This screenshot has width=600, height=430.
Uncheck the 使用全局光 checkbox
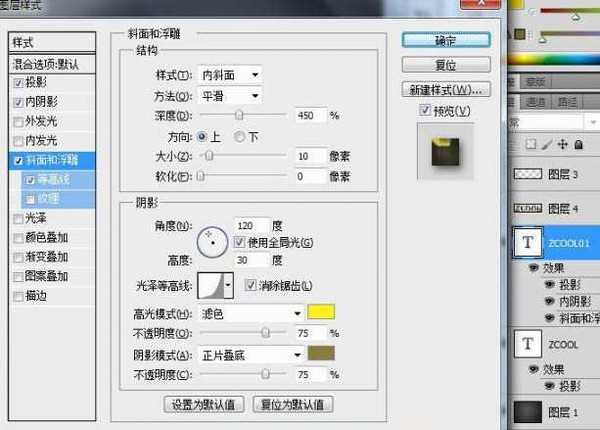tap(239, 242)
